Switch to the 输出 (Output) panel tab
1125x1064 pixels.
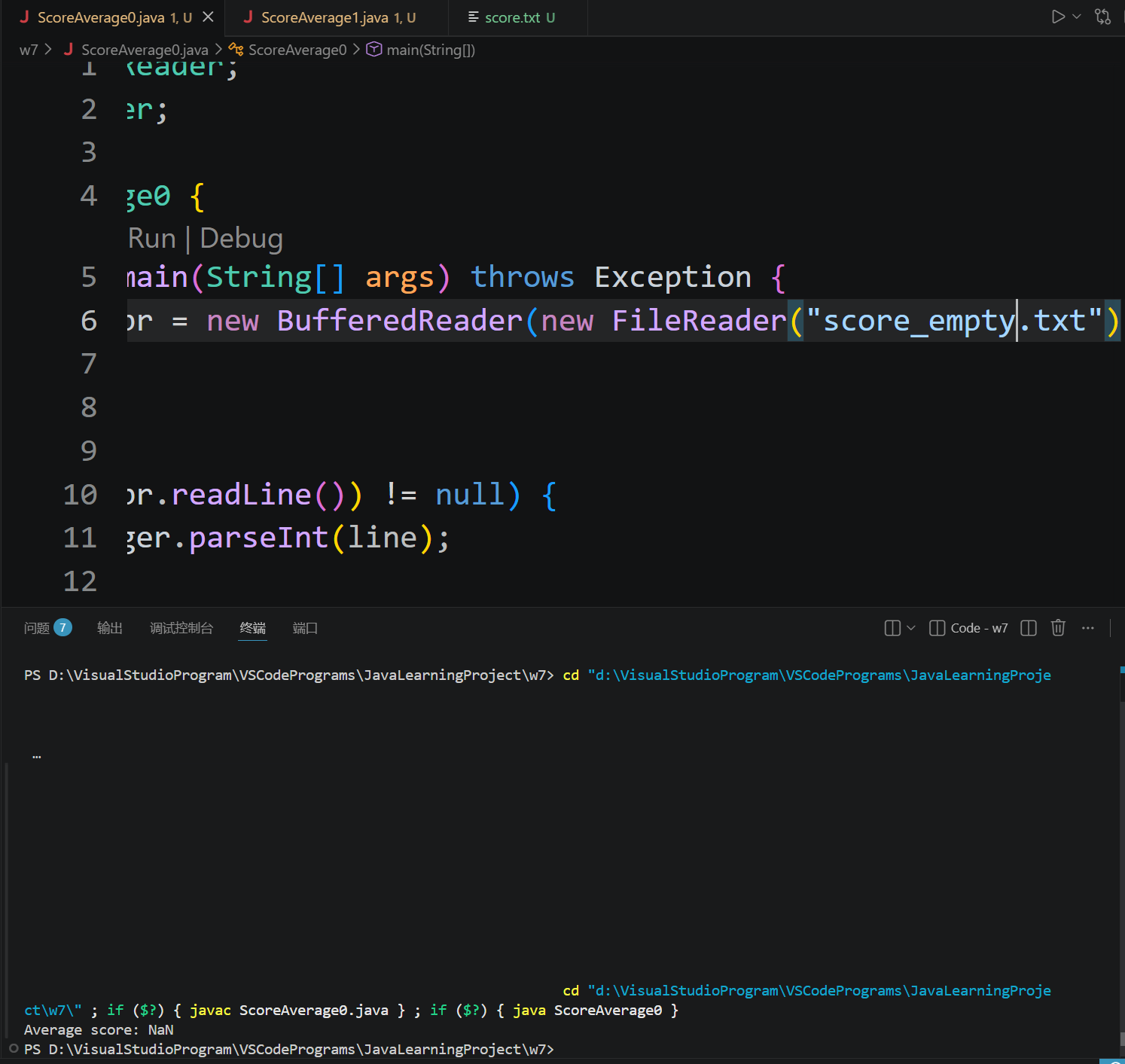click(x=110, y=628)
